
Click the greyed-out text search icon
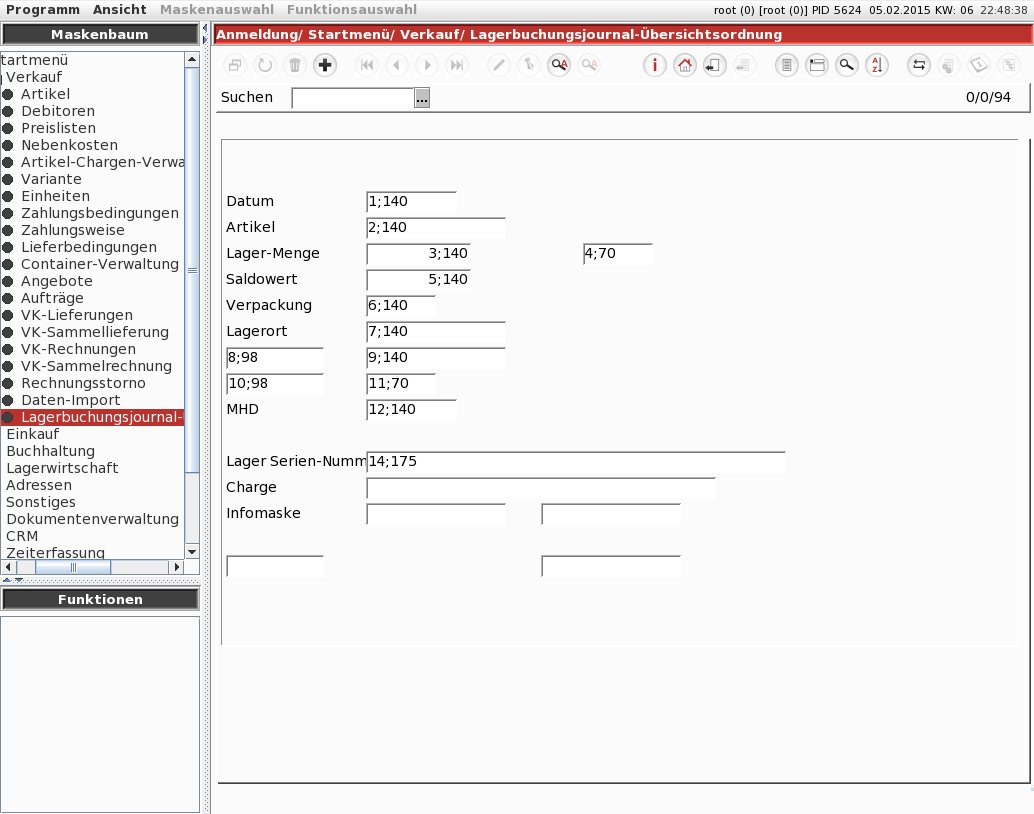(x=589, y=65)
